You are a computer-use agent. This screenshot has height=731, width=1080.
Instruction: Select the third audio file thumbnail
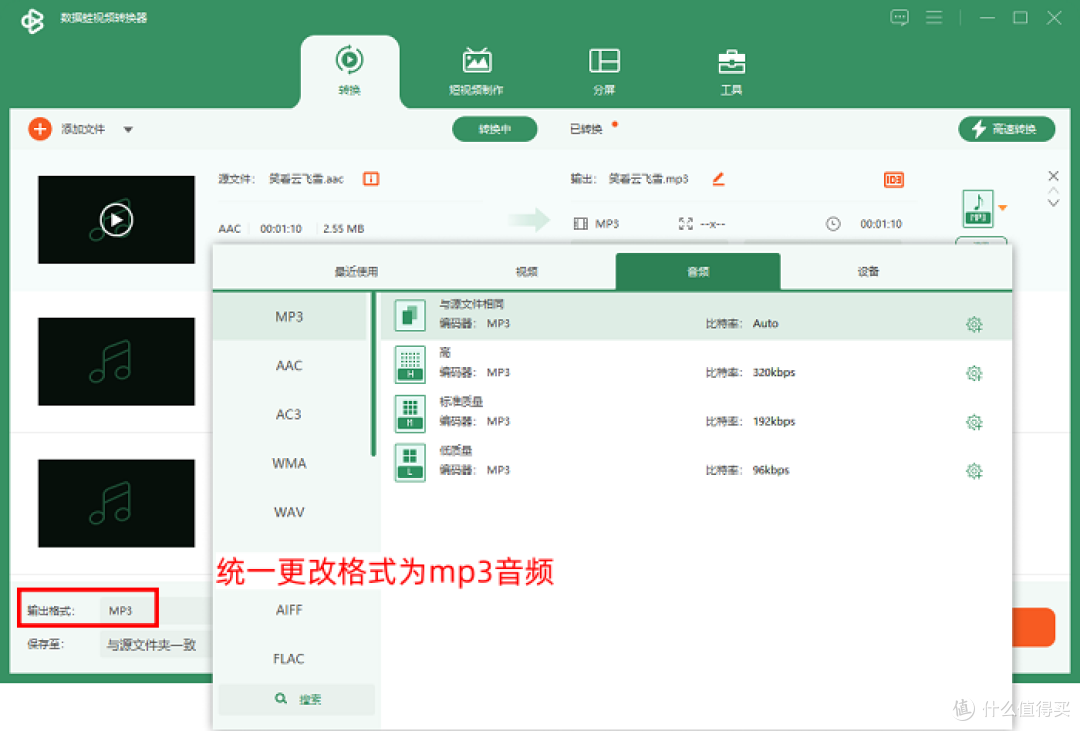tap(116, 503)
